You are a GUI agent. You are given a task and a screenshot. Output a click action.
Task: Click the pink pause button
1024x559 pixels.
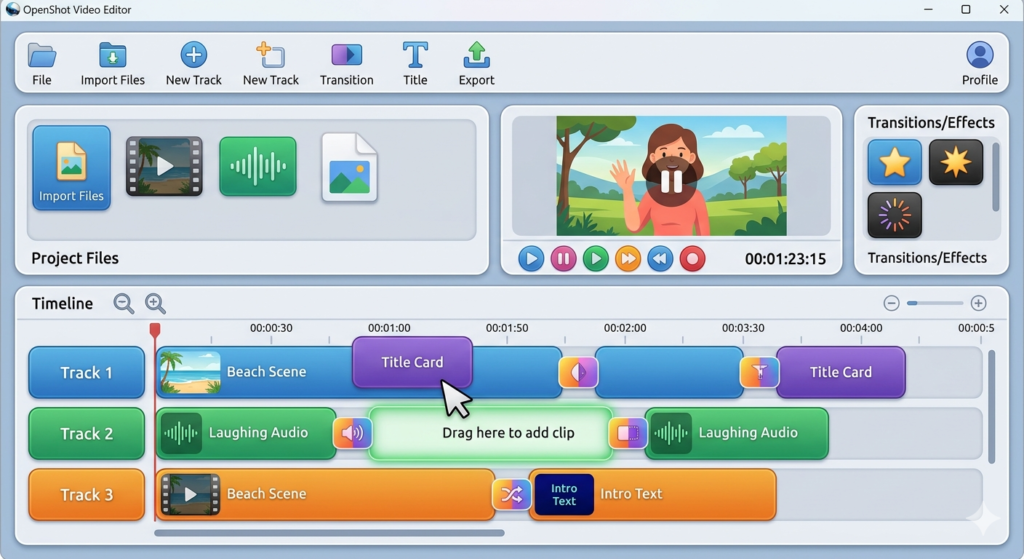click(564, 259)
